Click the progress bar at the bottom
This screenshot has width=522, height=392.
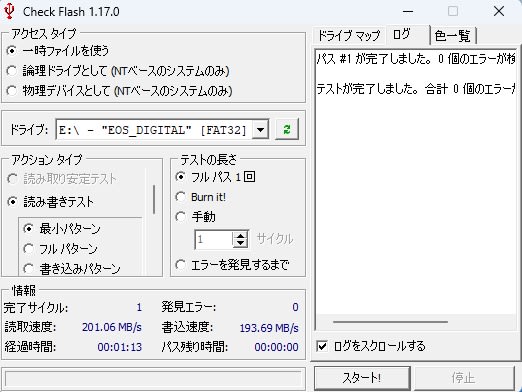click(153, 379)
